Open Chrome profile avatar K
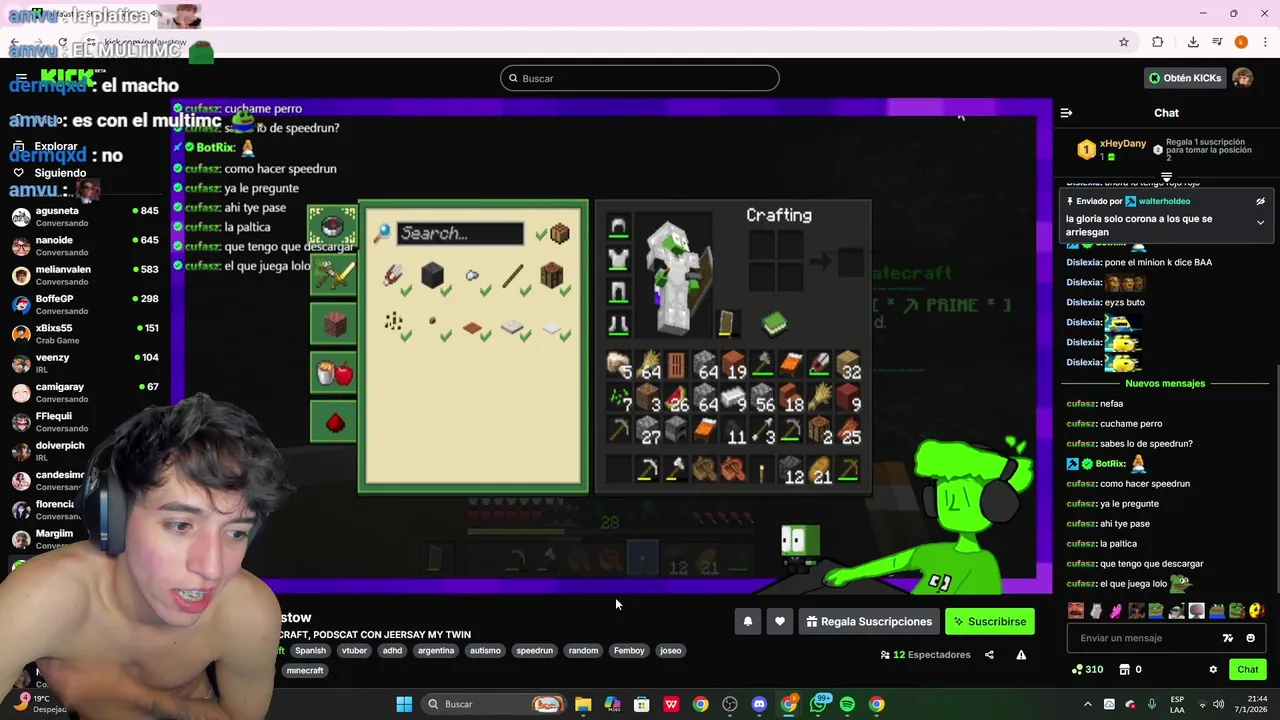 pyautogui.click(x=1241, y=42)
